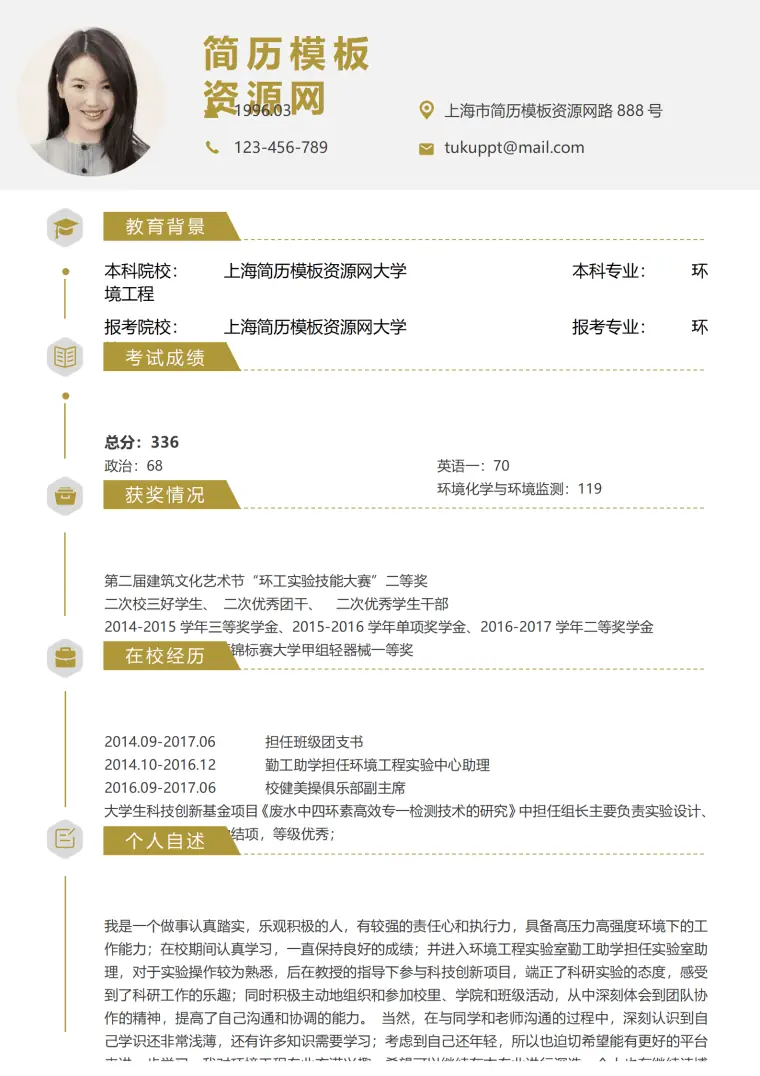Click the briefcase campus experience icon
This screenshot has height=1076, width=760.
[65, 657]
